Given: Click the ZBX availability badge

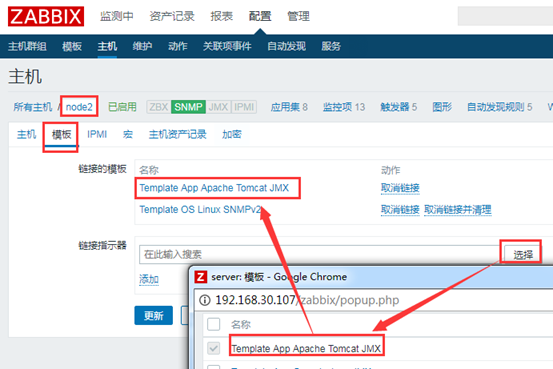Looking at the screenshot, I should point(159,107).
